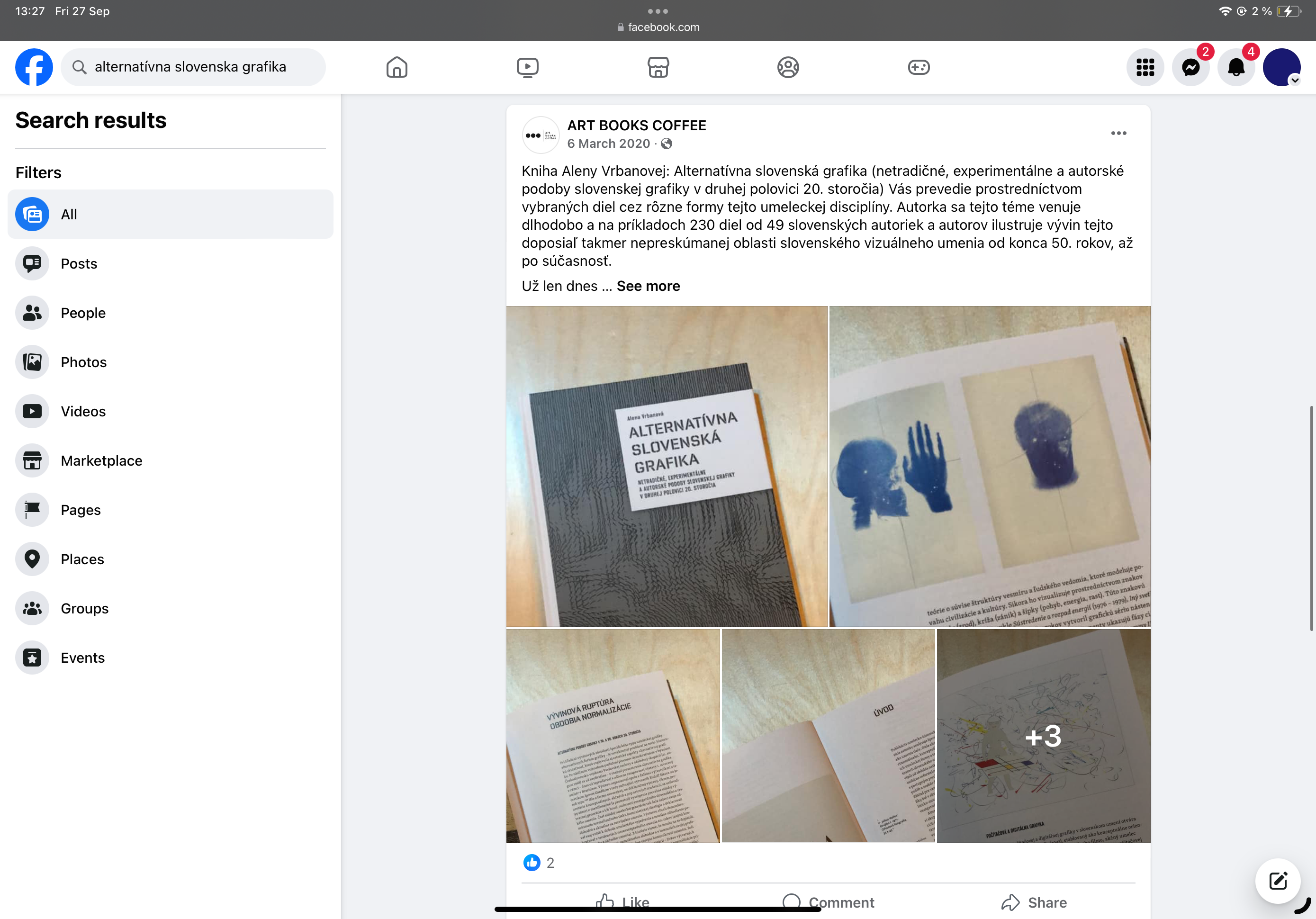Viewport: 1316px width, 919px height.
Task: Expand post text with See more
Action: coord(648,286)
